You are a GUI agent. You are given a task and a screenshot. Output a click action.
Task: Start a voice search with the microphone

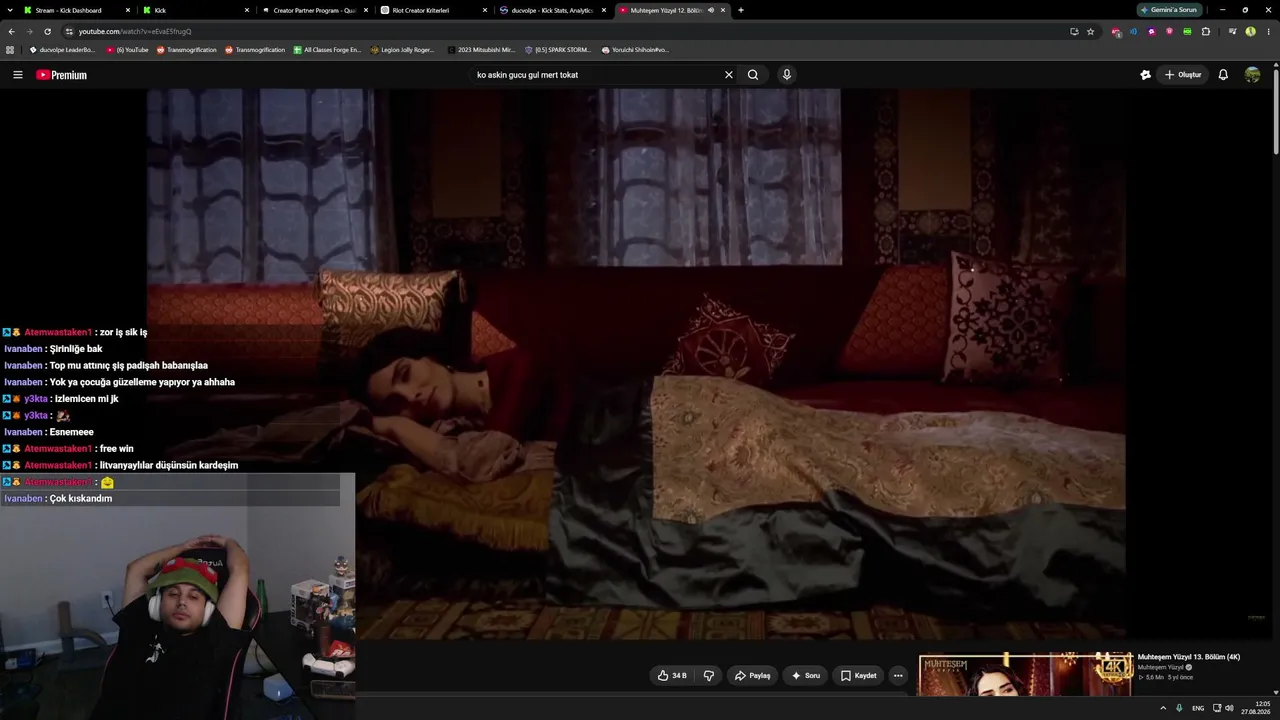pos(787,75)
